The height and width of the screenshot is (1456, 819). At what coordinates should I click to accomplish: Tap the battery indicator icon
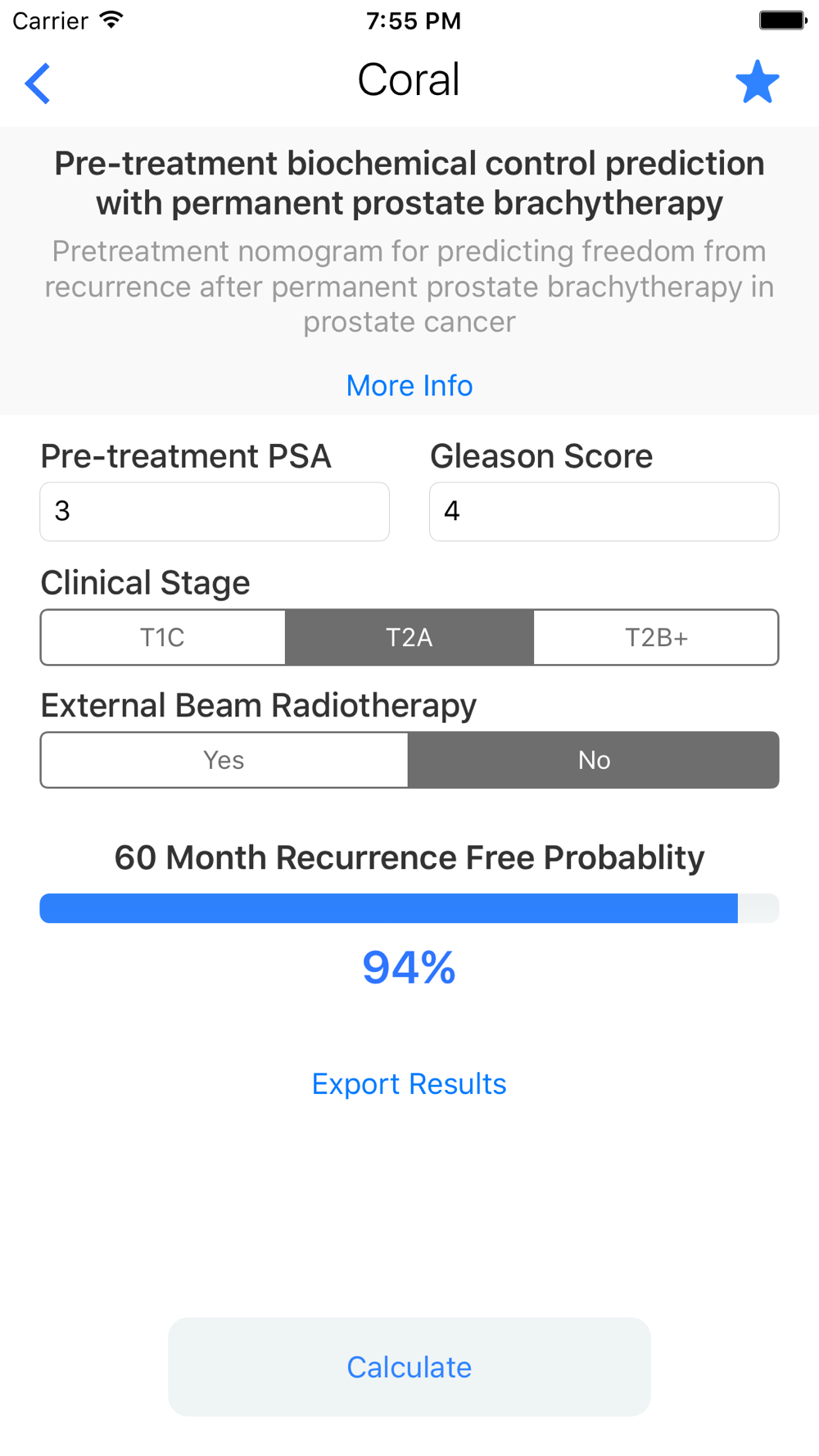point(783,20)
